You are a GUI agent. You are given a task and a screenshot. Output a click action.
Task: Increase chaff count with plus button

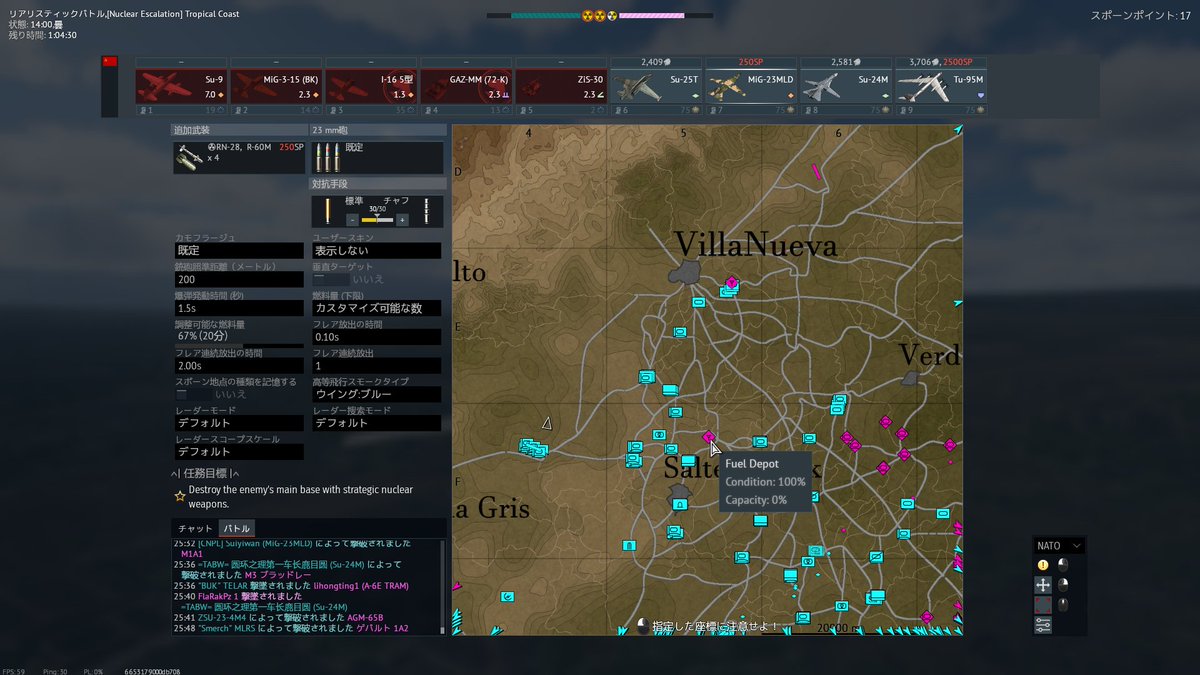(x=402, y=219)
